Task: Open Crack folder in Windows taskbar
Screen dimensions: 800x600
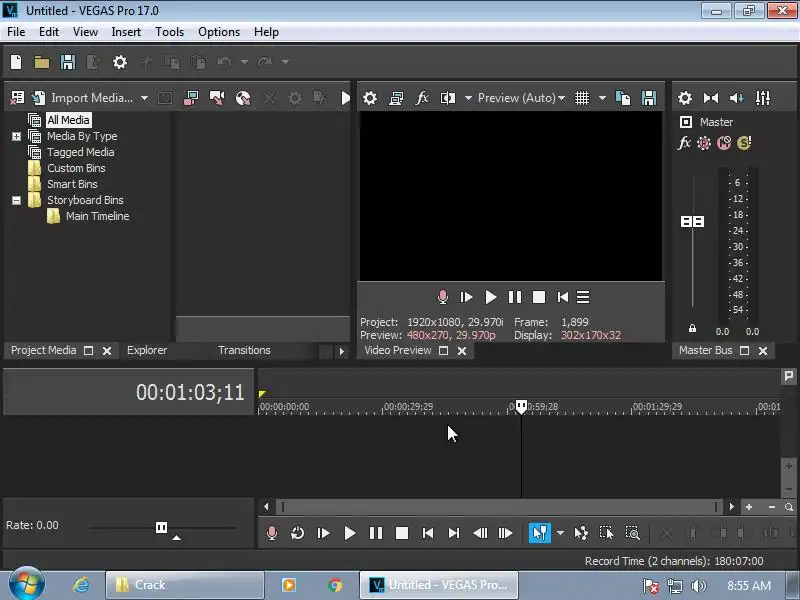Action: click(185, 585)
